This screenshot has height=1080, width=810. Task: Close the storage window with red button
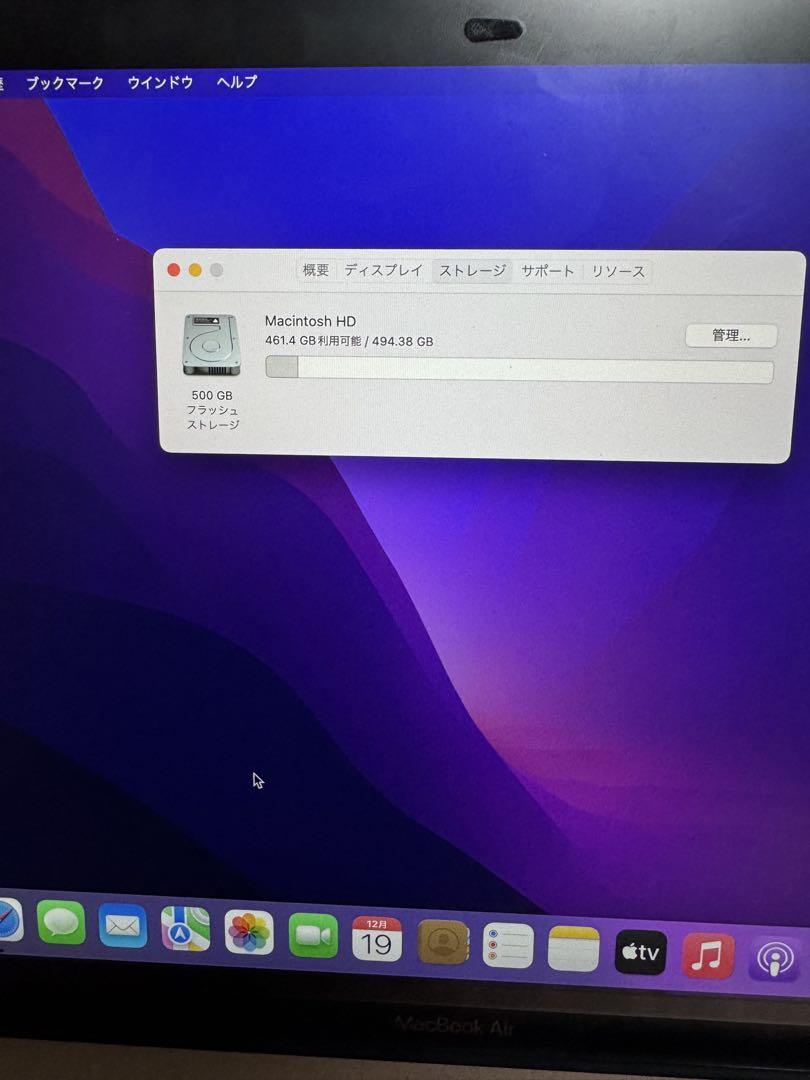[x=174, y=270]
